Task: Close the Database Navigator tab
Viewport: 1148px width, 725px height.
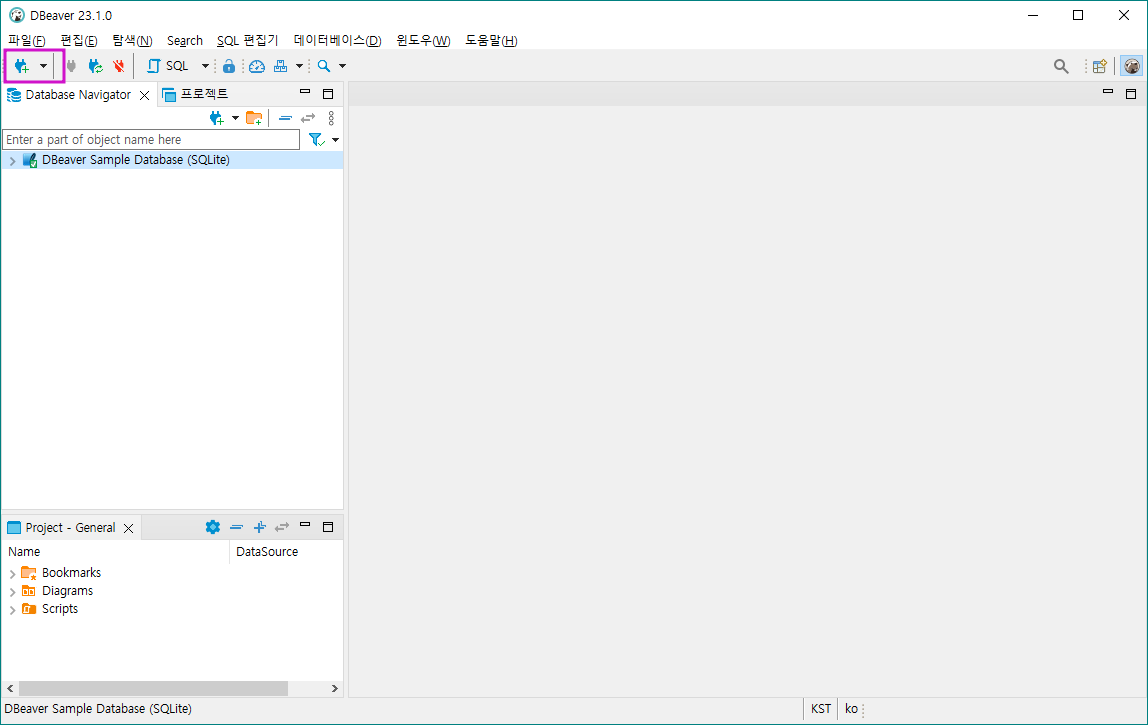Action: coord(144,95)
